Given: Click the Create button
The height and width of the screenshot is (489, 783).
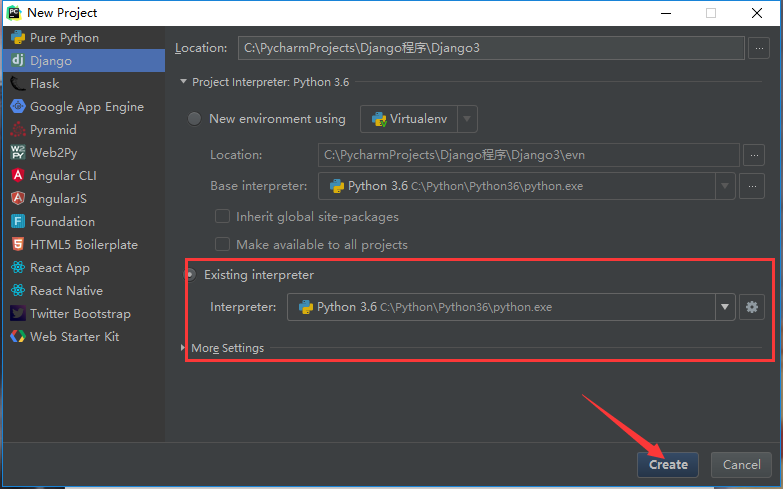Looking at the screenshot, I should [x=668, y=465].
